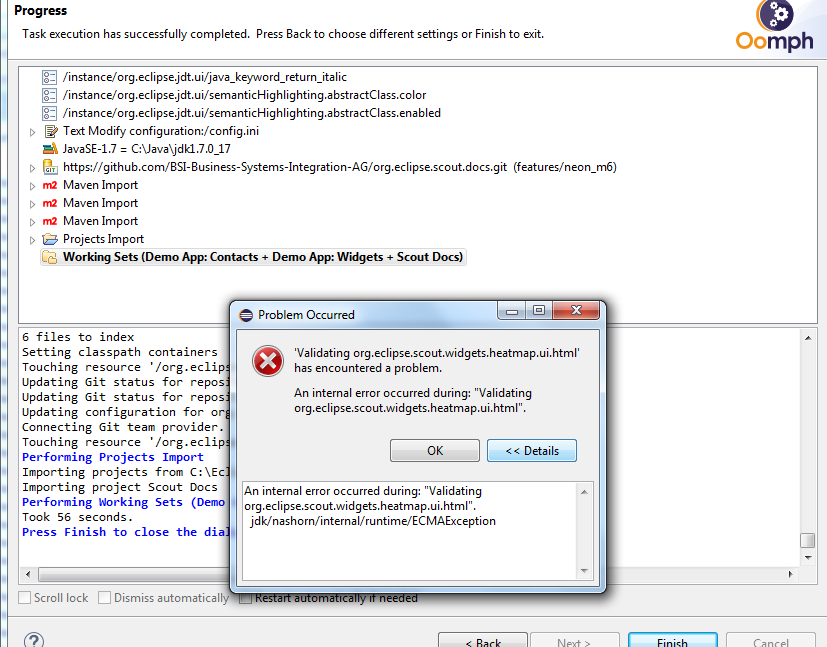Image resolution: width=827 pixels, height=647 pixels.
Task: Expand the Projects Import node
Action: (32, 240)
